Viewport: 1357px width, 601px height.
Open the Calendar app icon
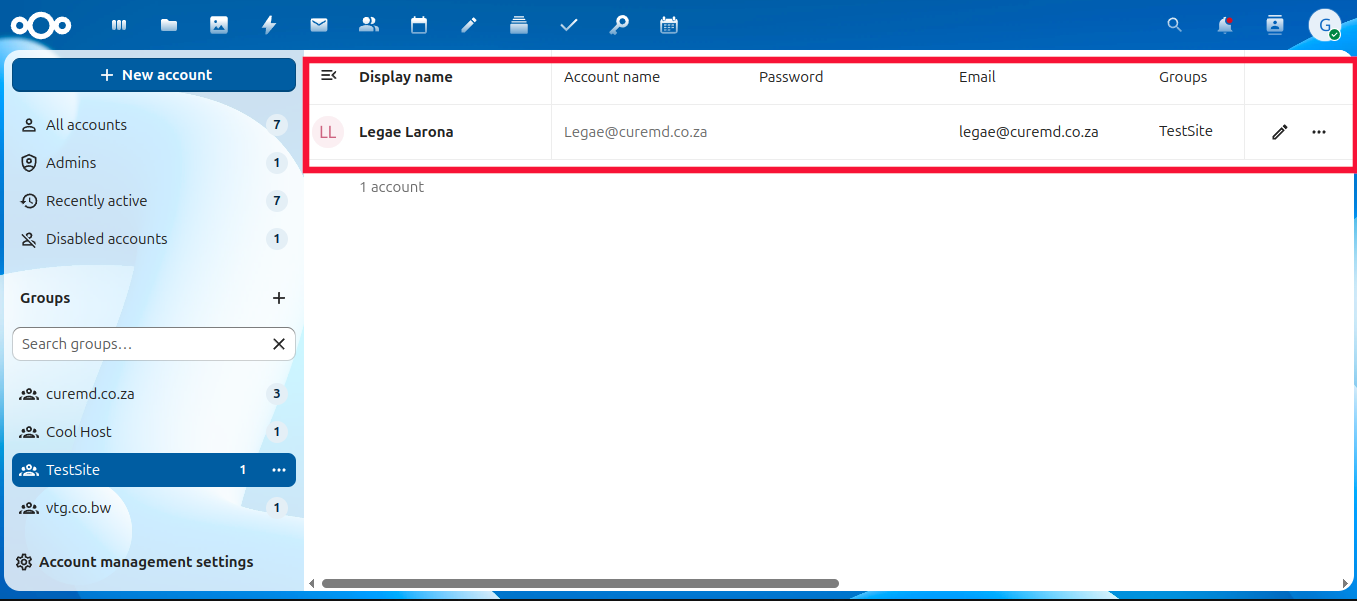pos(419,25)
